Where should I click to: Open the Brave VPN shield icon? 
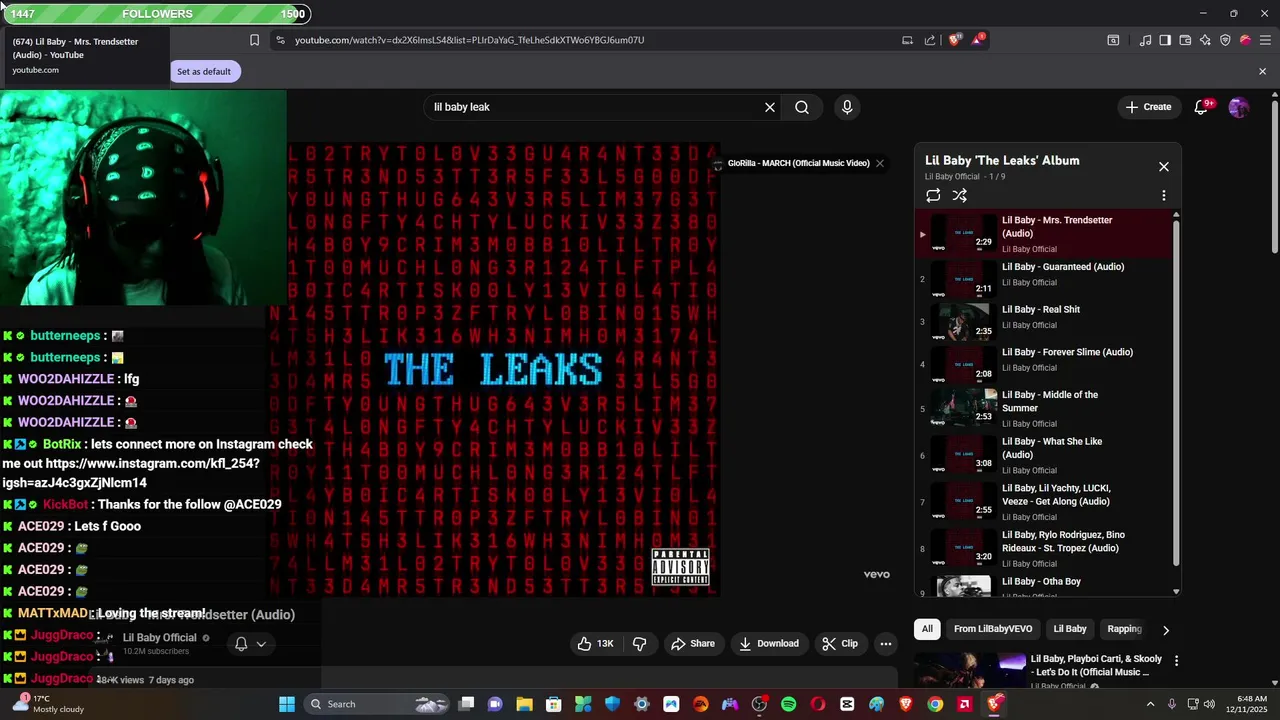coord(1225,40)
